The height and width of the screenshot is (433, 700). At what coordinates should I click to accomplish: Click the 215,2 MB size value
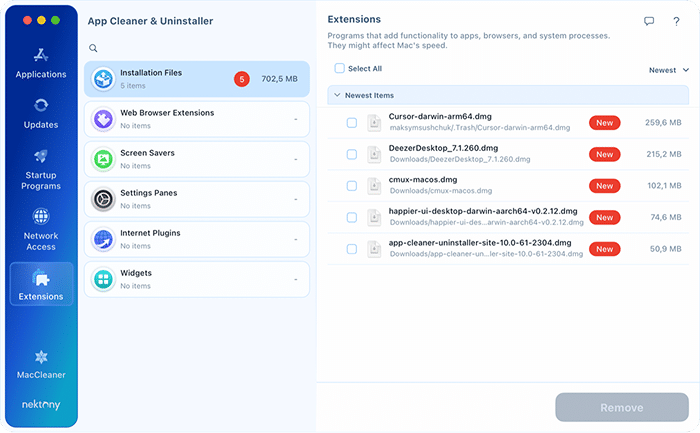tap(664, 154)
